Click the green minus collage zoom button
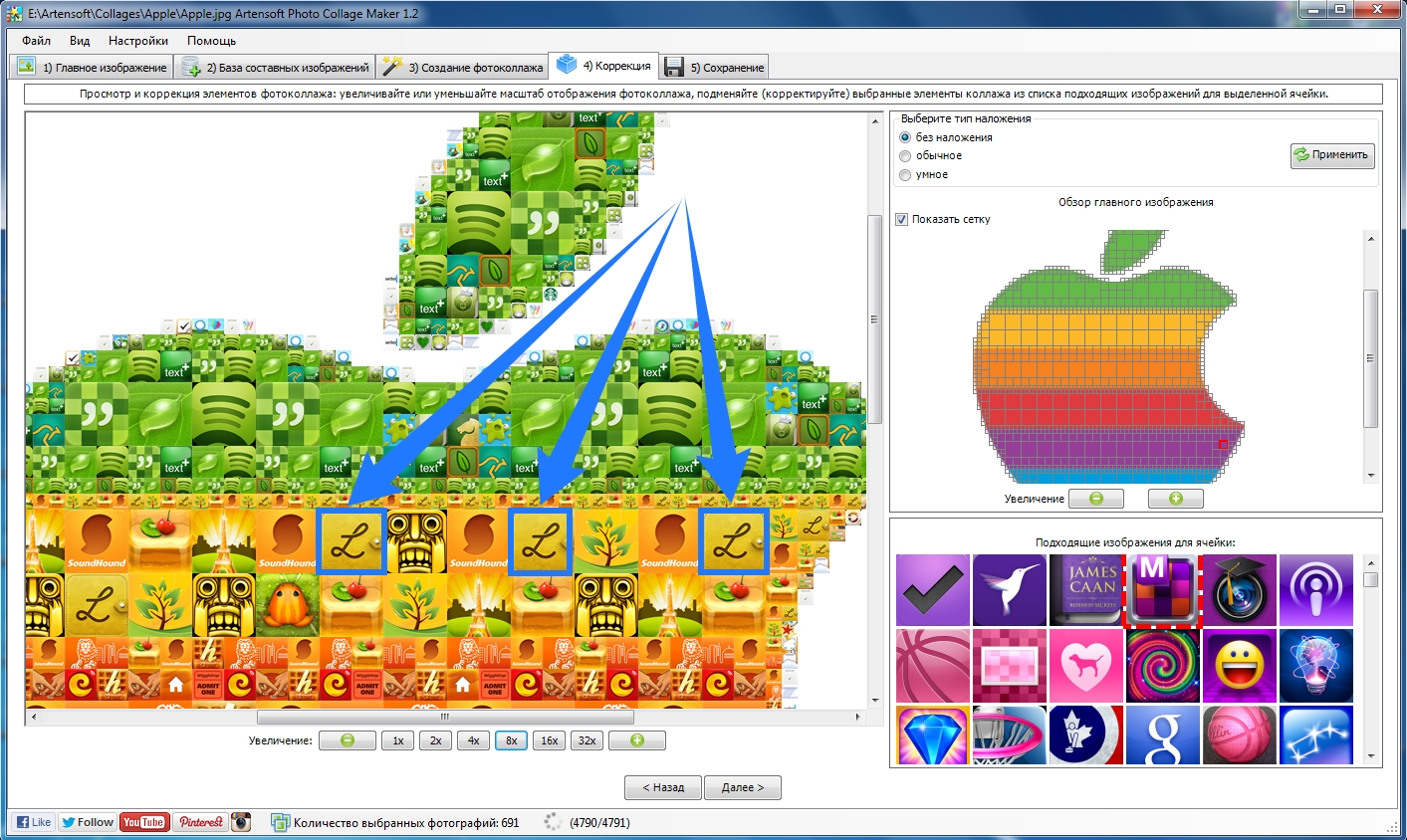Image resolution: width=1407 pixels, height=840 pixels. pyautogui.click(x=348, y=740)
